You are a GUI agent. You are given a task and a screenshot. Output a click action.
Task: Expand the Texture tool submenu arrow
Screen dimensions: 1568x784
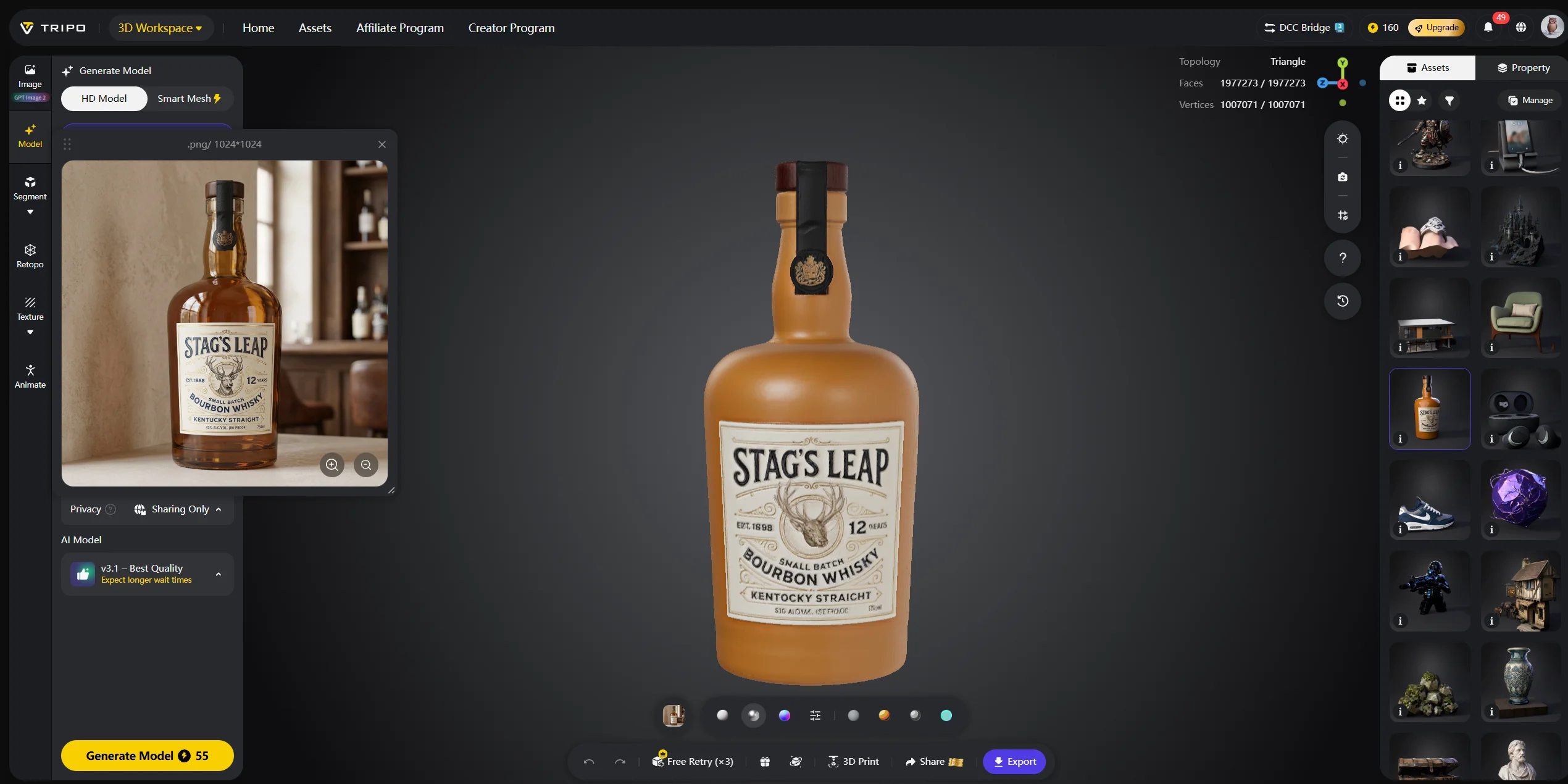click(x=30, y=333)
